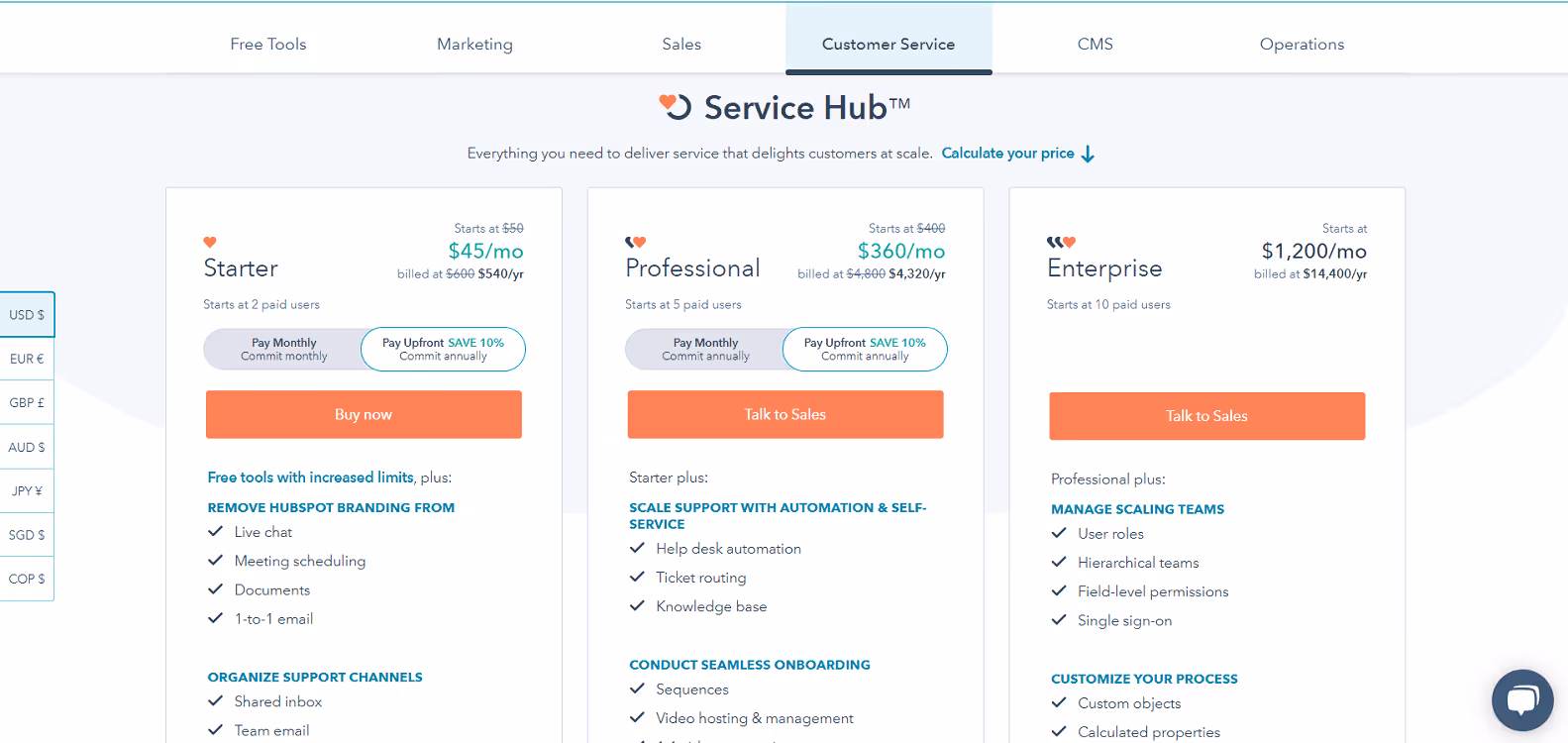Click the checkmark next to Sequences
The image size is (1568, 743).
[637, 690]
